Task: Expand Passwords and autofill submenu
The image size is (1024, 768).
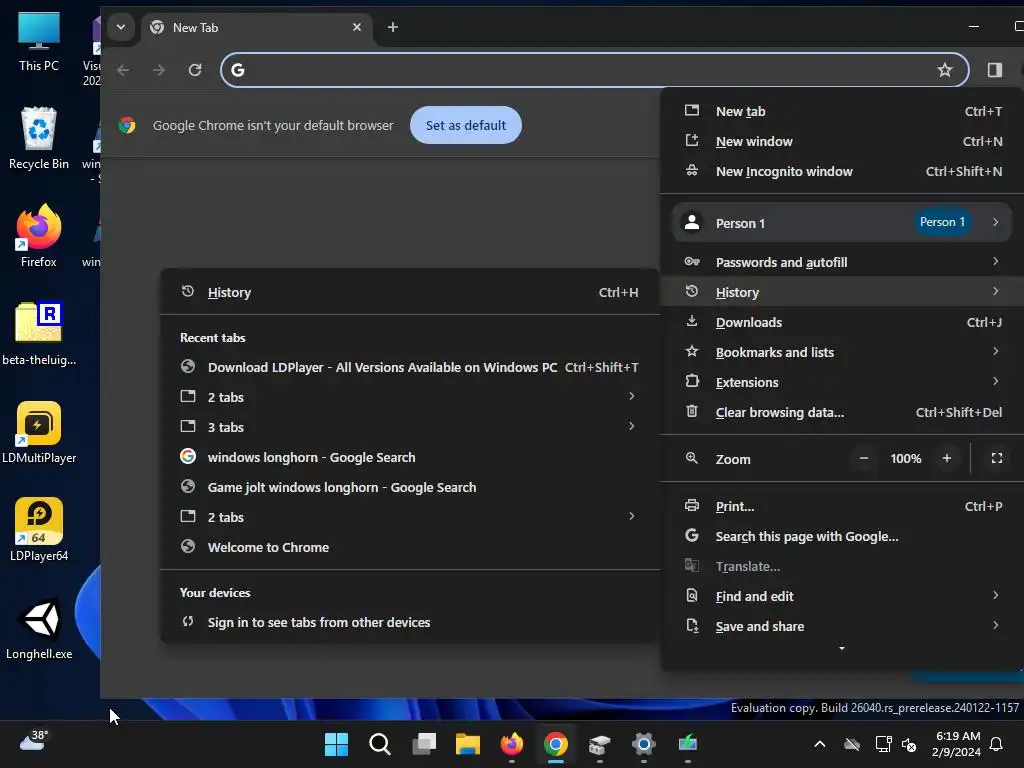Action: click(842, 263)
